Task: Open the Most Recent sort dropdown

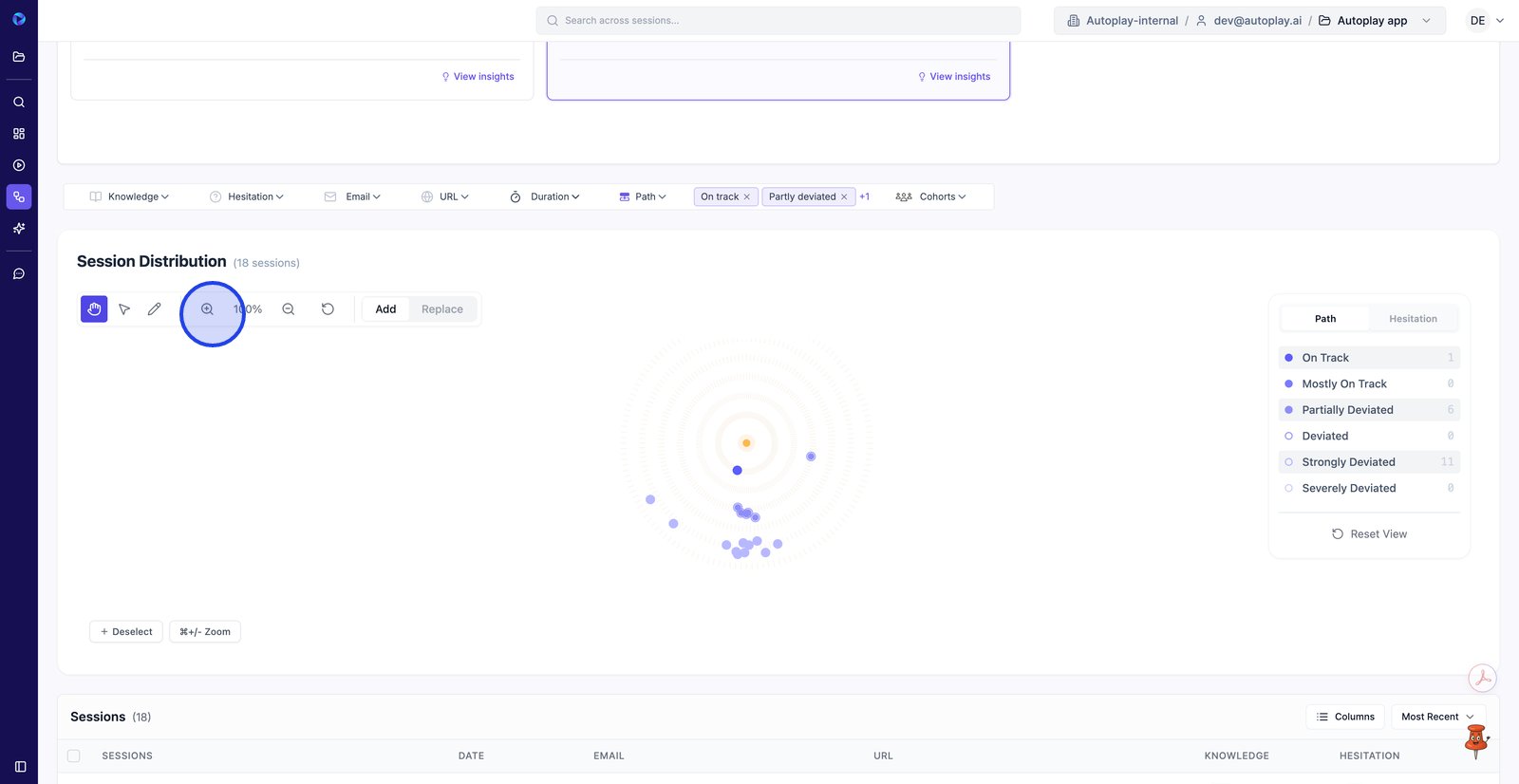Action: click(x=1437, y=717)
